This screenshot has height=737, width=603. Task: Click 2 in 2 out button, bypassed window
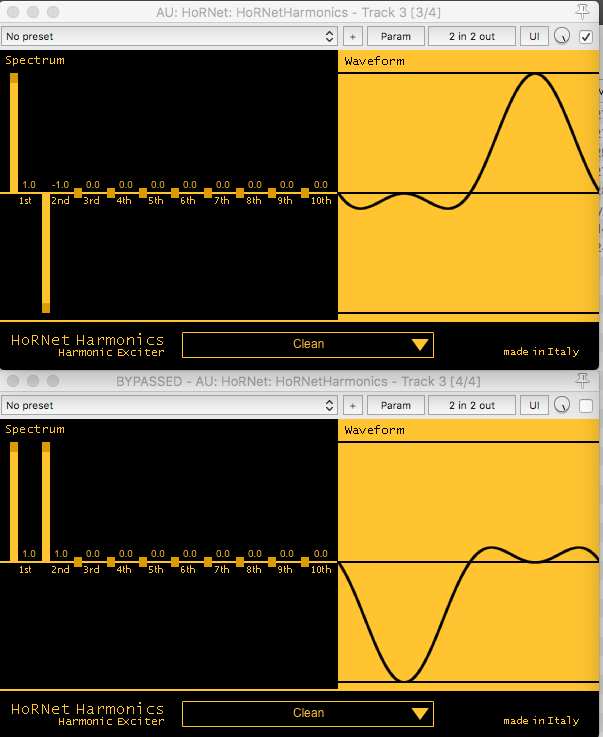click(472, 405)
